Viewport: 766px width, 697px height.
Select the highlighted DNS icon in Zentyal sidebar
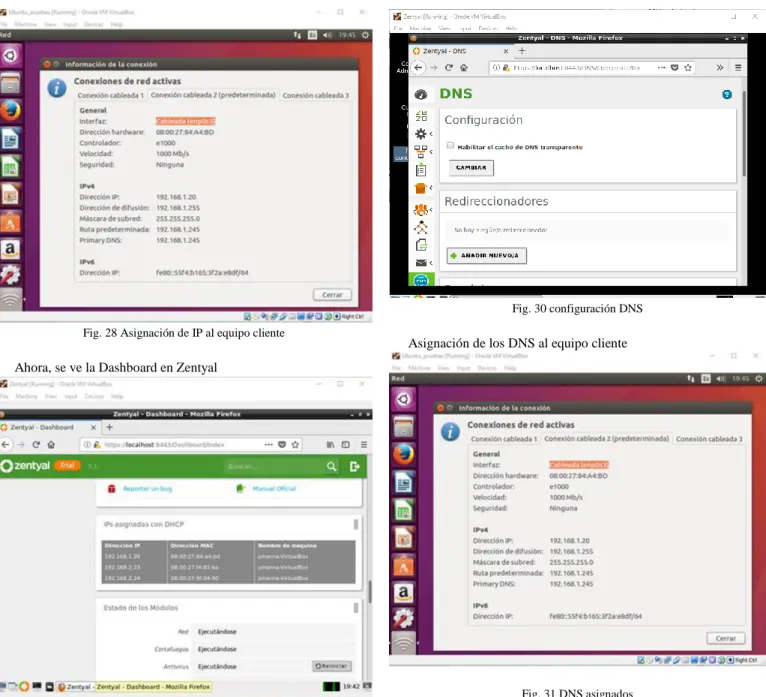click(x=421, y=280)
